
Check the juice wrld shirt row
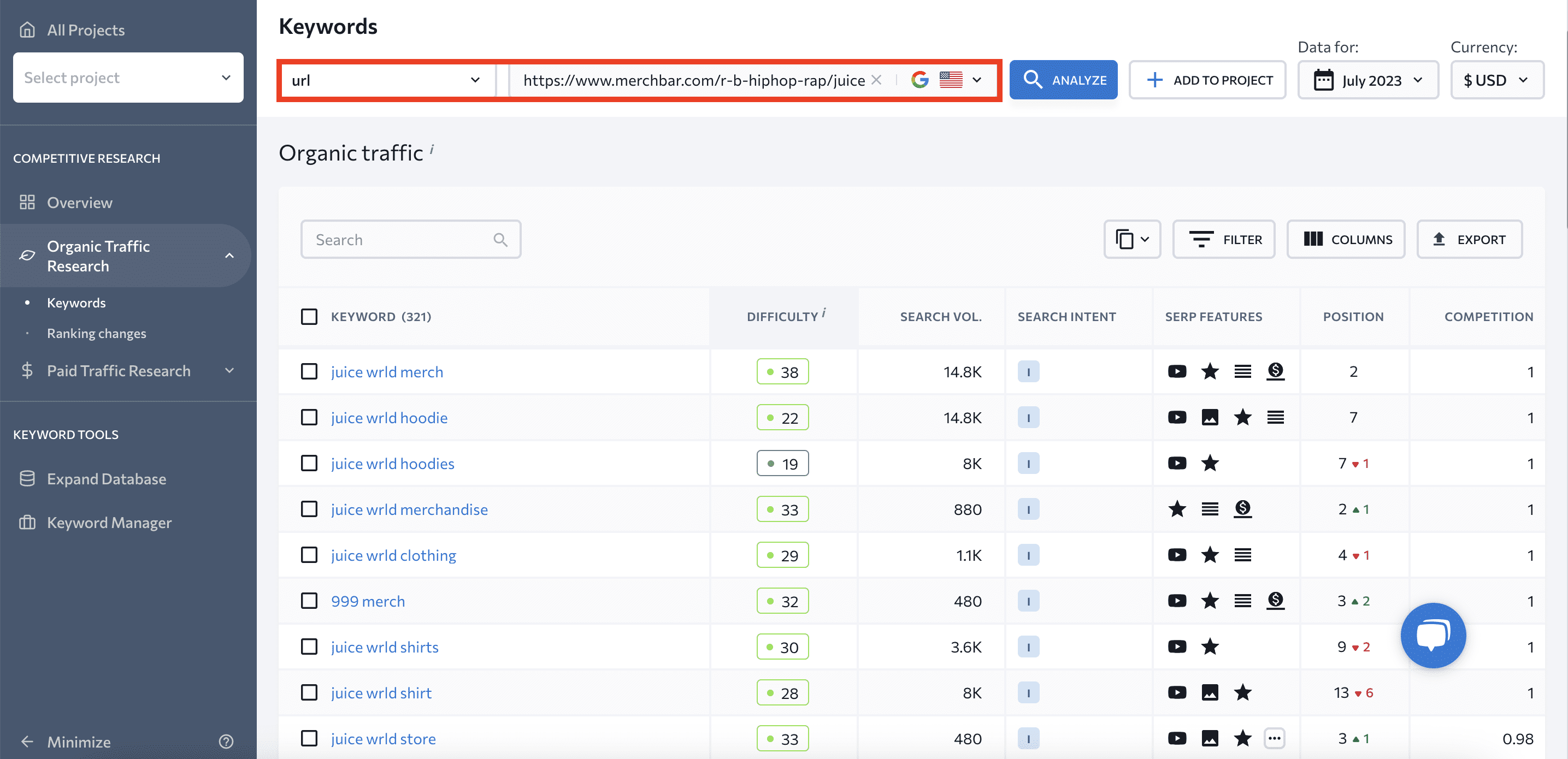tap(309, 692)
